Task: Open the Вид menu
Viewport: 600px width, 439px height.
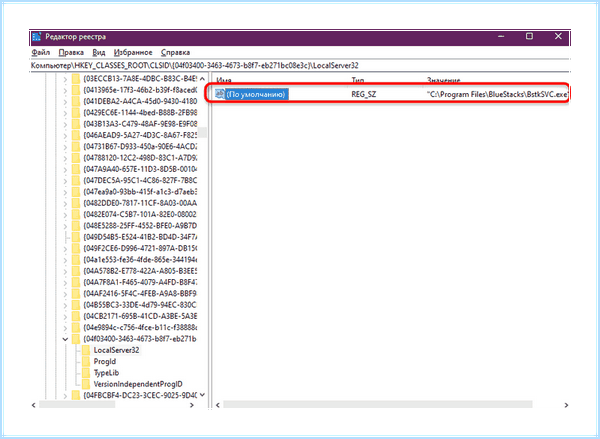Action: click(99, 52)
